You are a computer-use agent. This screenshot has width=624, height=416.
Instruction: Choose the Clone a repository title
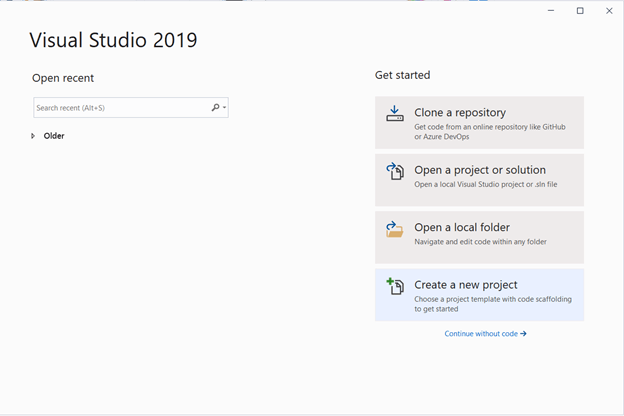point(460,113)
